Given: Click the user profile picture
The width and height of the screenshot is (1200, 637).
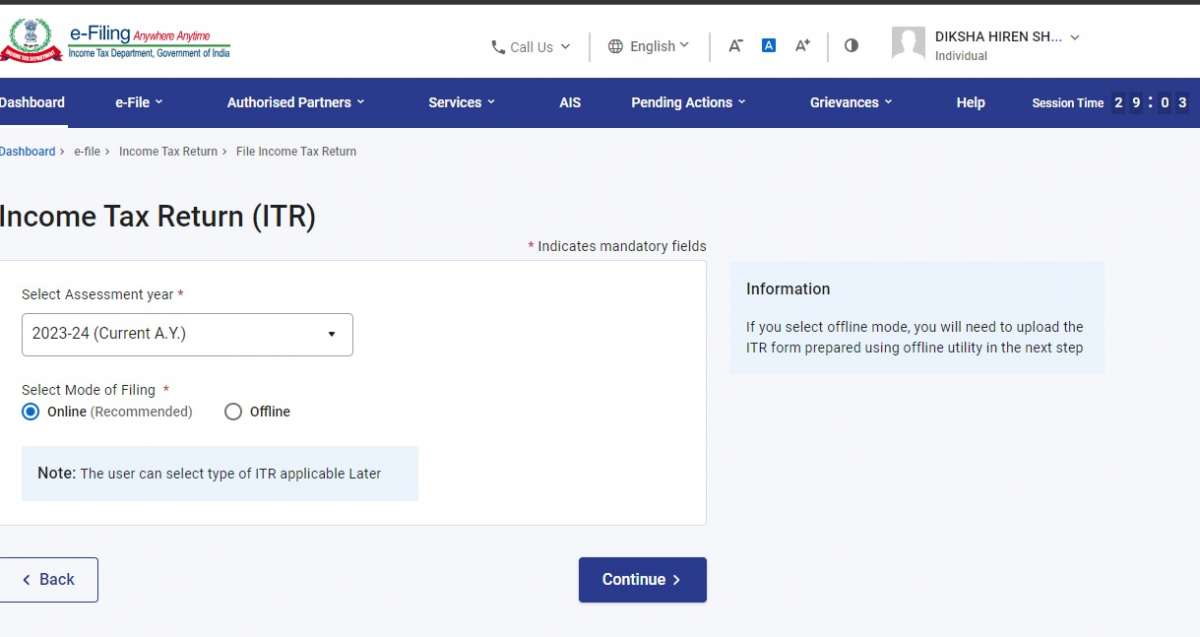Looking at the screenshot, I should (908, 42).
